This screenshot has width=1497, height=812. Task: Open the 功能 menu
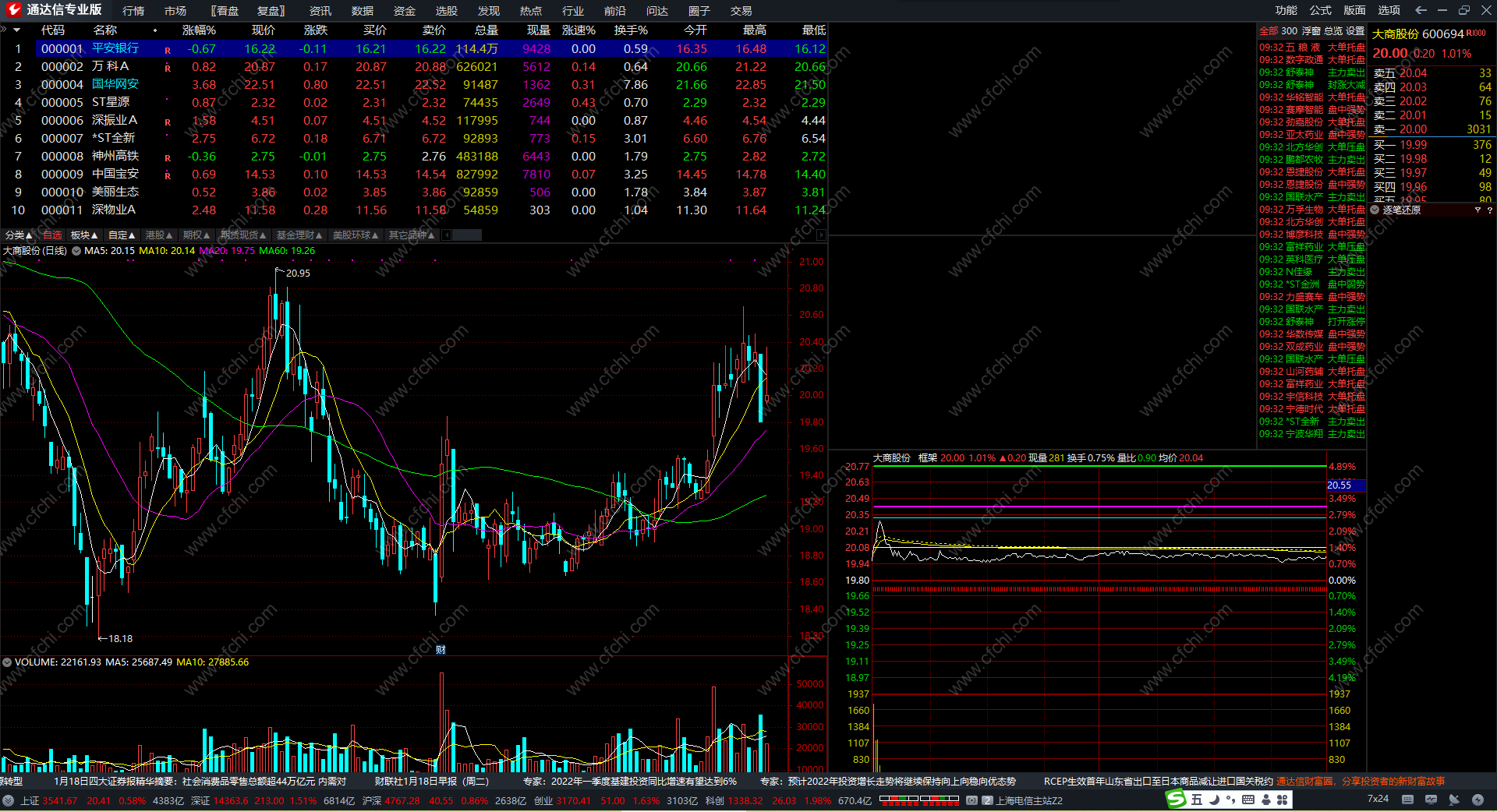1286,10
